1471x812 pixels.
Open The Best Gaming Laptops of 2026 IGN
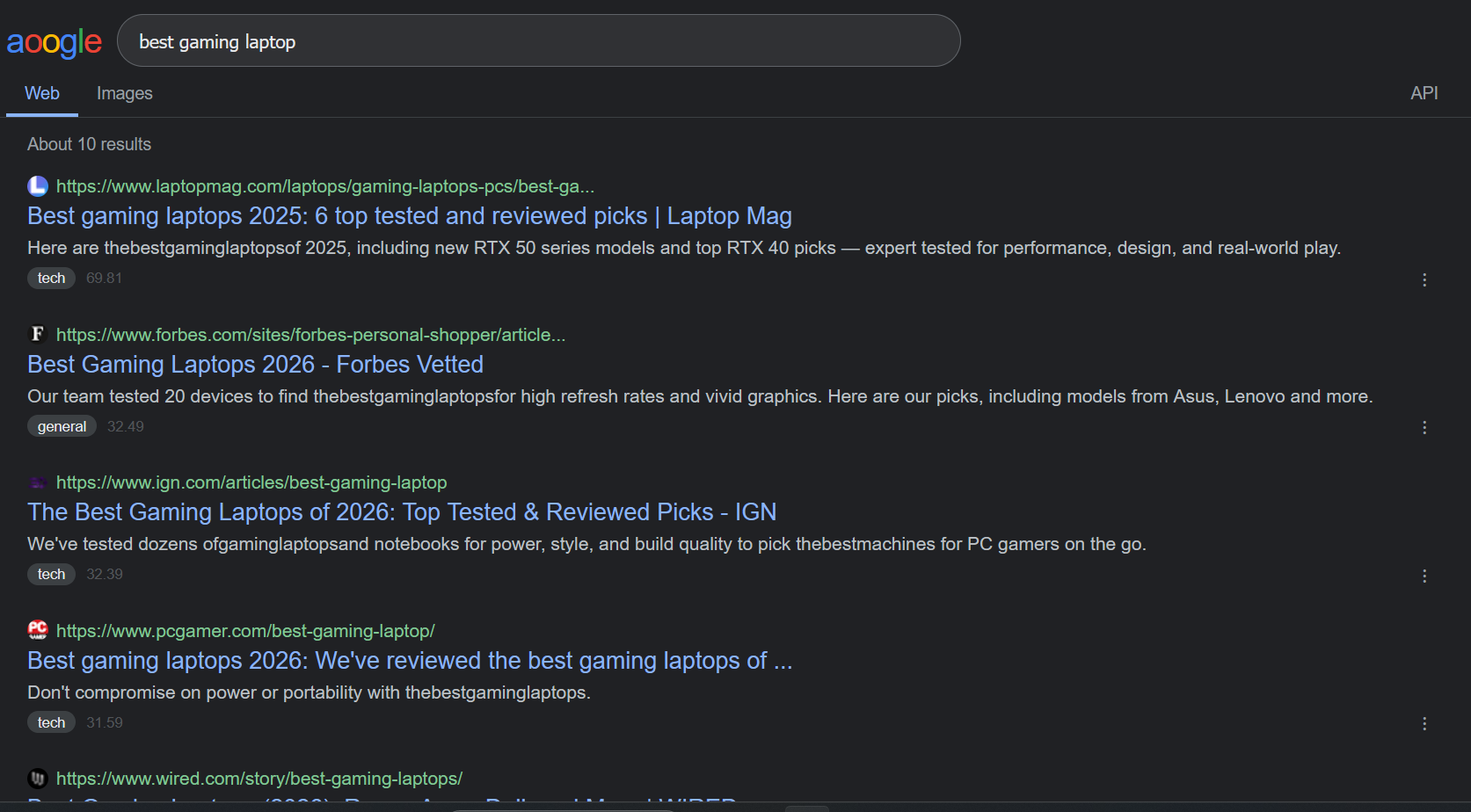click(402, 512)
